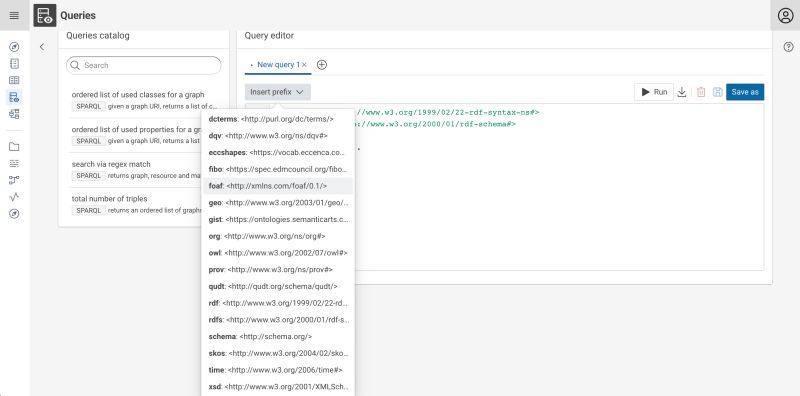Insert the time prefix
The image size is (800, 396).
tap(278, 370)
